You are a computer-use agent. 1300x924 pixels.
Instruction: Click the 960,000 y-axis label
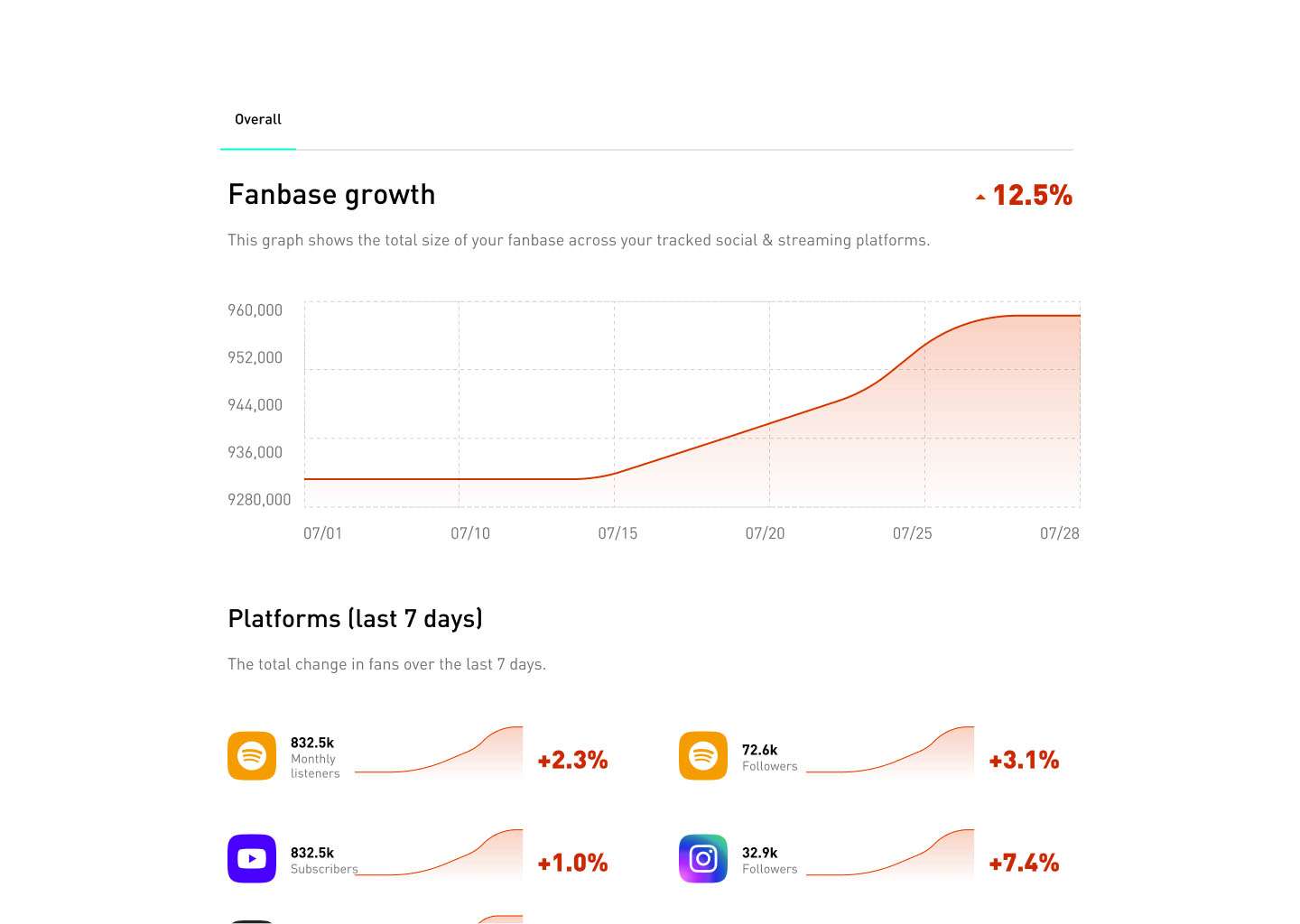pos(255,310)
